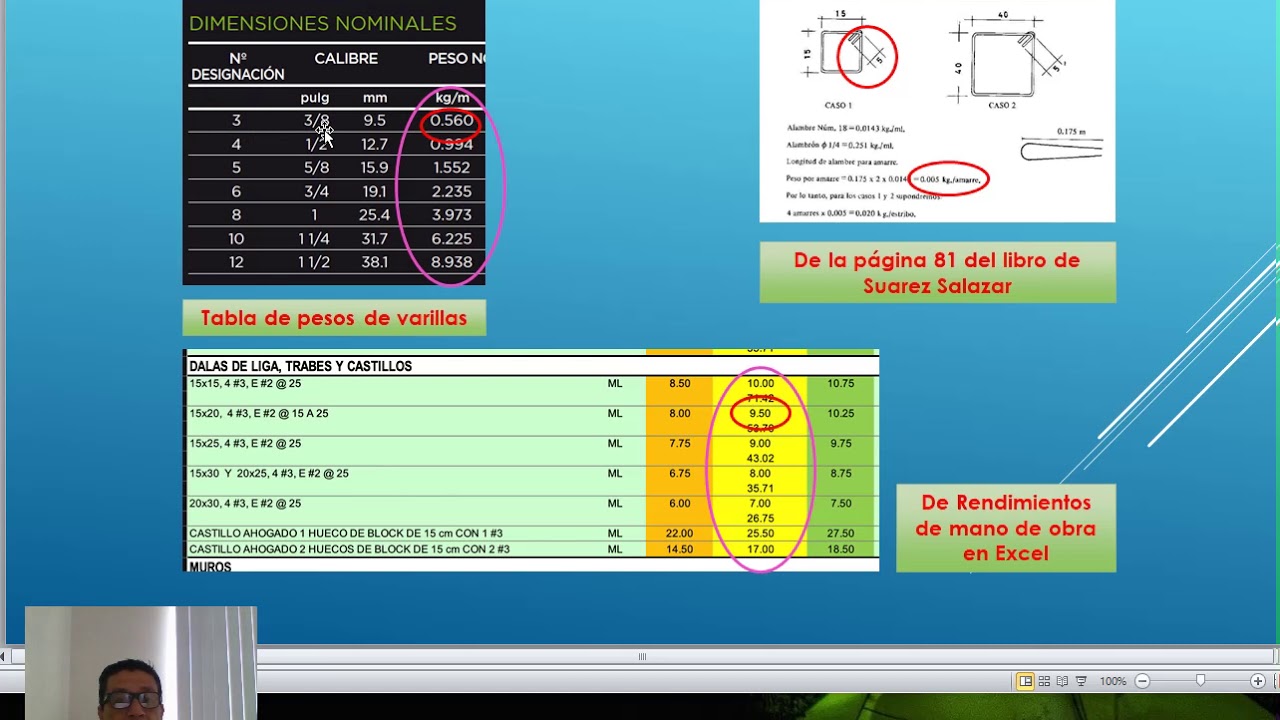Click the '15x30 Y 20x25' row label
The image size is (1280, 720).
pyautogui.click(x=269, y=473)
